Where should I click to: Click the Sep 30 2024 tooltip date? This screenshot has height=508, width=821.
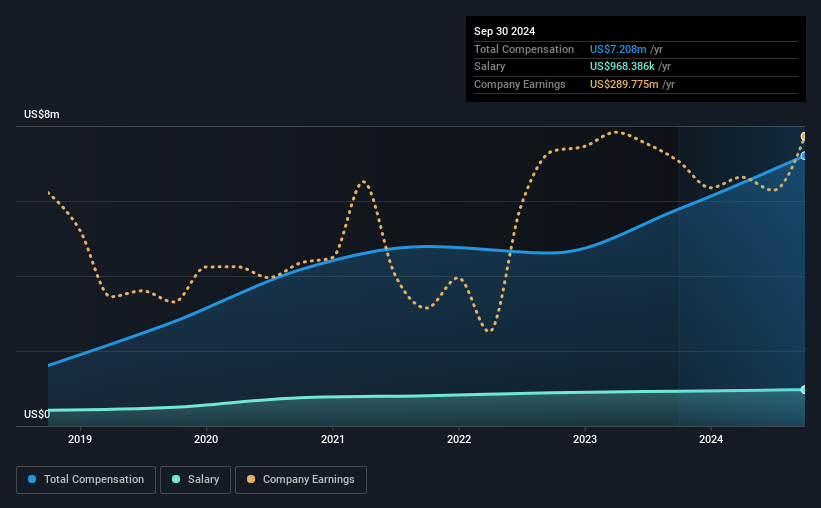point(505,31)
